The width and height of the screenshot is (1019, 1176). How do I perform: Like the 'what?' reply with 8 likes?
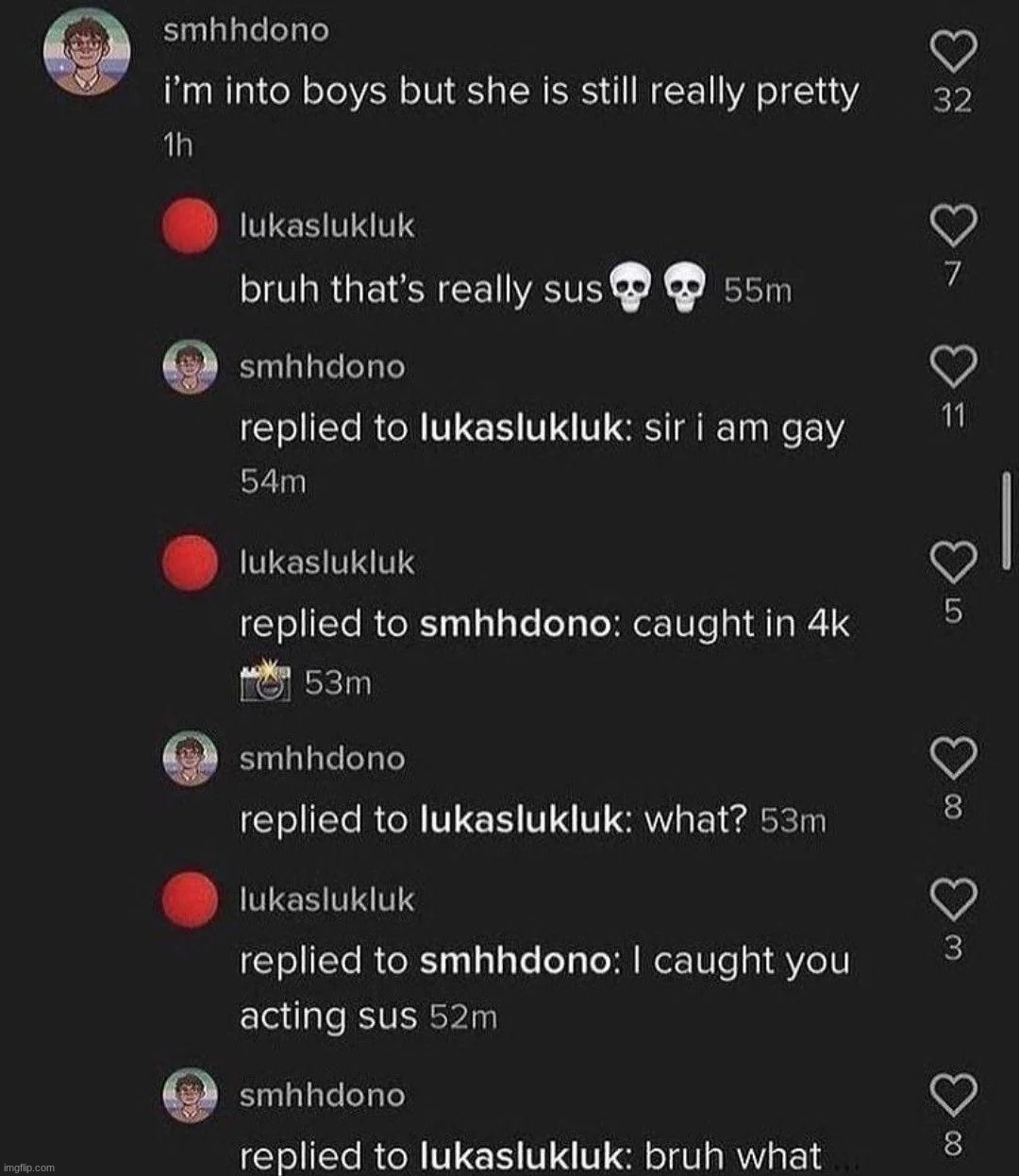click(x=952, y=758)
